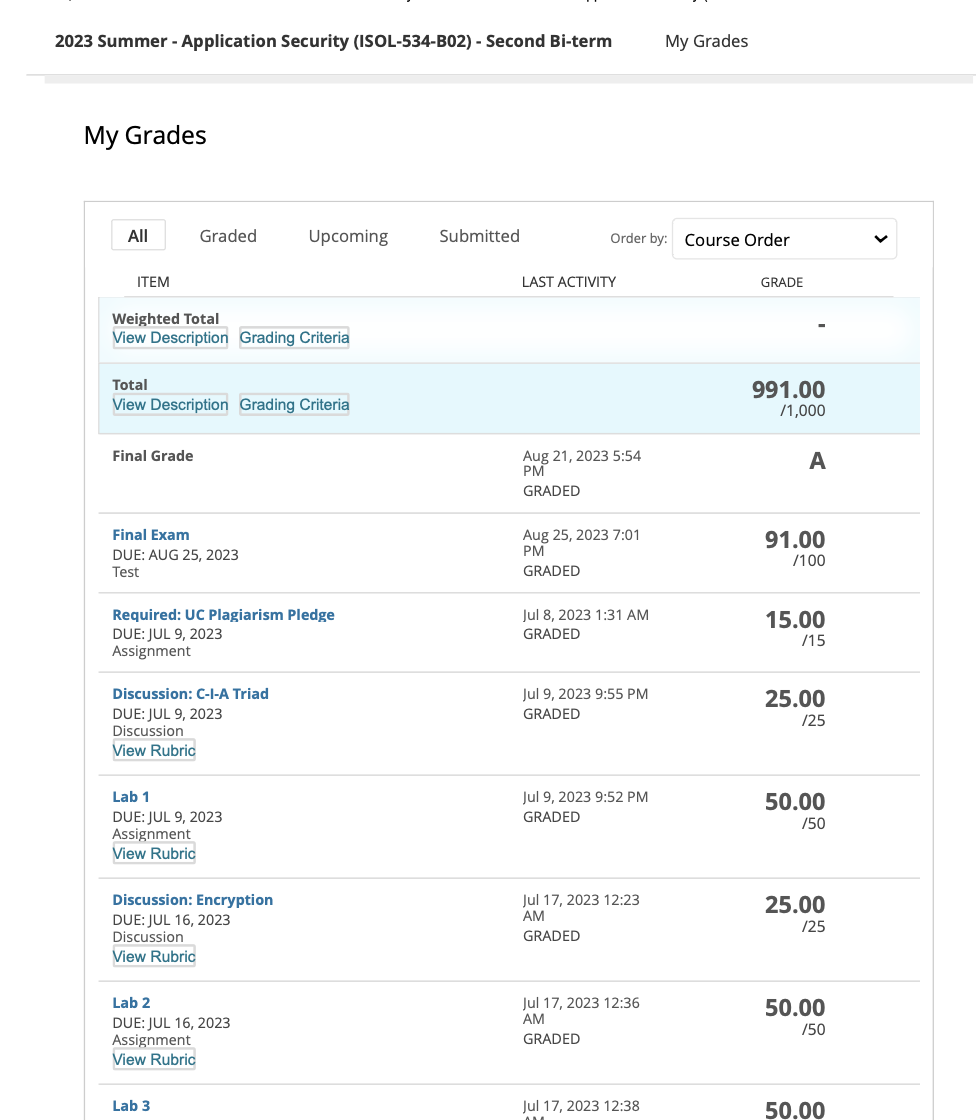Switch to the Graded tab
The width and height of the screenshot is (976, 1120).
pos(228,236)
